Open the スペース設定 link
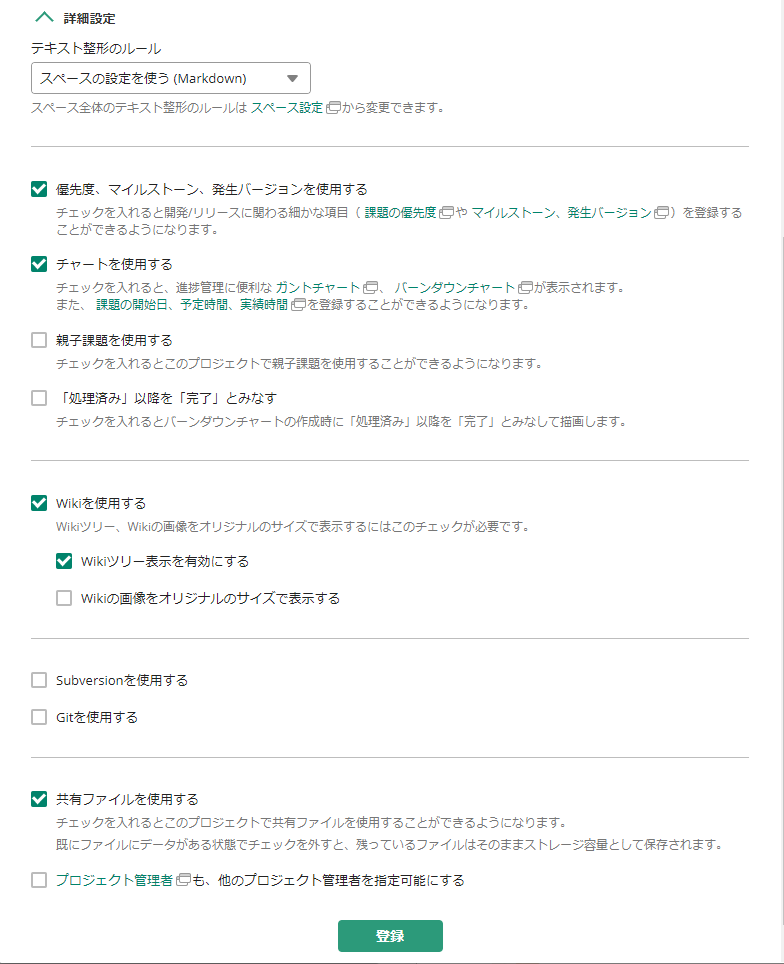Screen dimensions: 784x964 point(287,108)
